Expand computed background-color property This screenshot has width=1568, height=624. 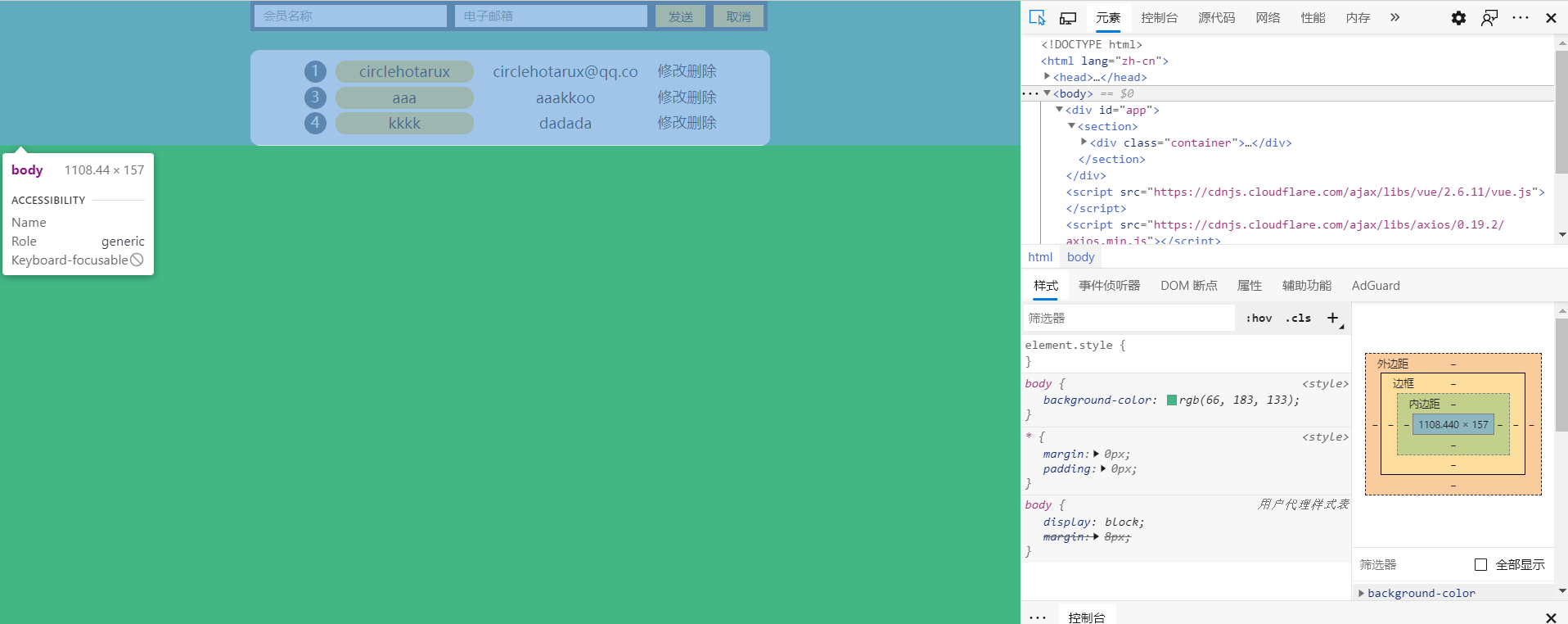click(1362, 593)
